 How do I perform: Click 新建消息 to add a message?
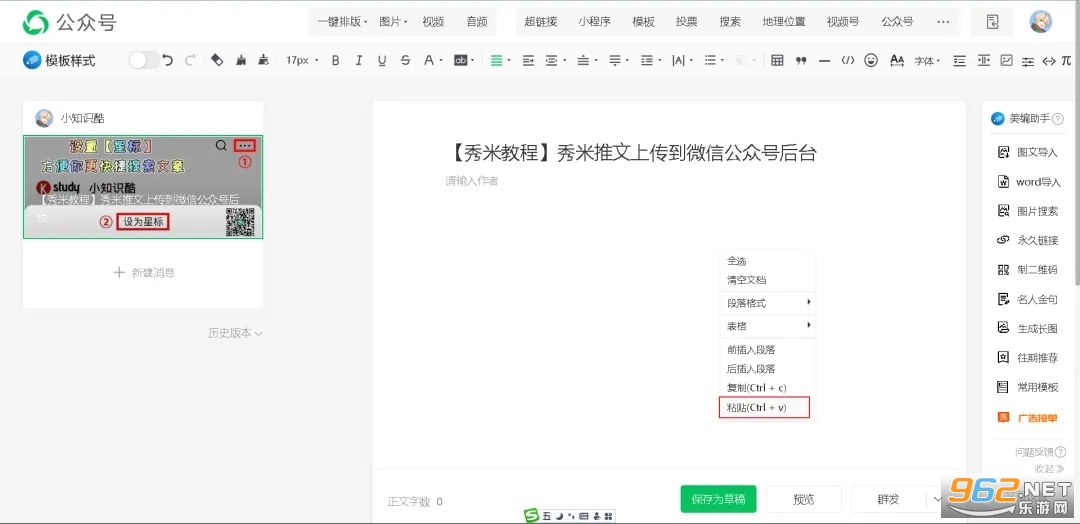click(143, 273)
